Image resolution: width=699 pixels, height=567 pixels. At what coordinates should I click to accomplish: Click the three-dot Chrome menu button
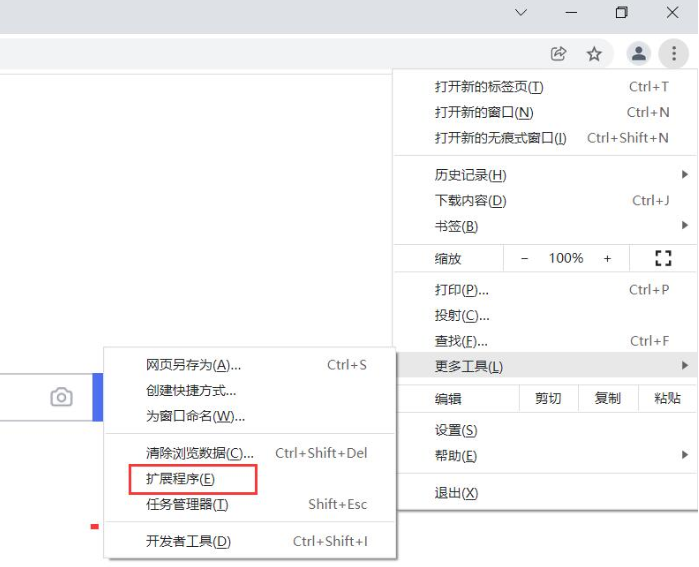(x=674, y=54)
